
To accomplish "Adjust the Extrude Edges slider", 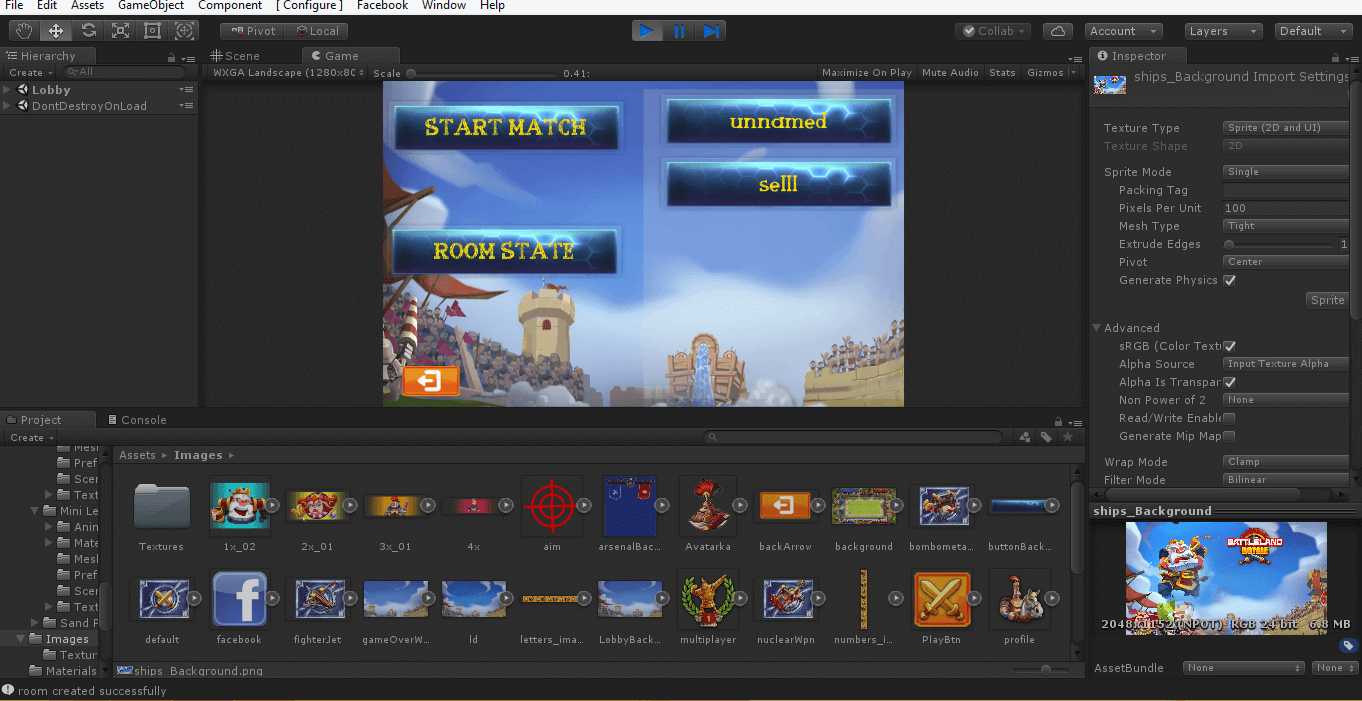I will (1279, 244).
